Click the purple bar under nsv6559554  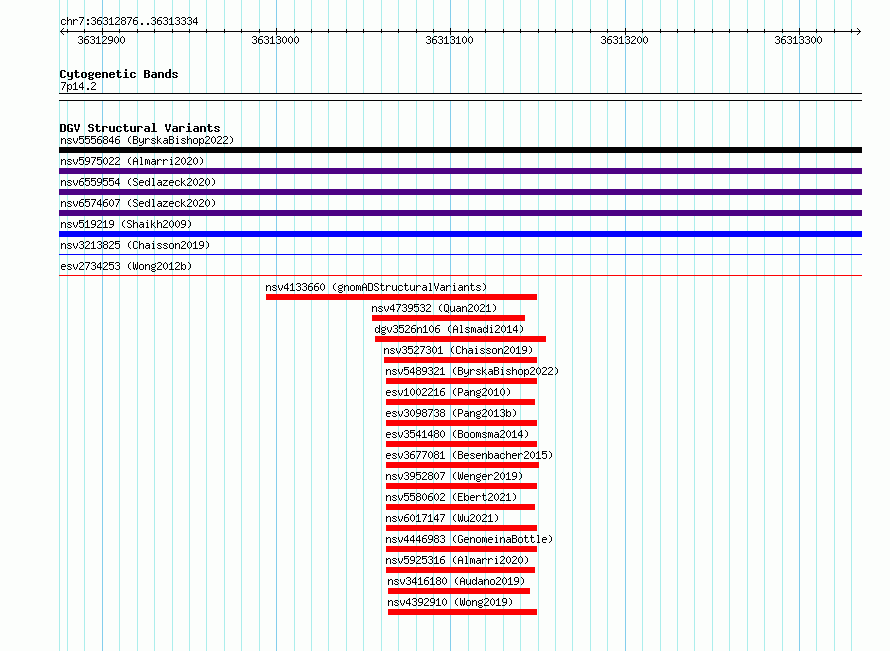click(x=460, y=192)
